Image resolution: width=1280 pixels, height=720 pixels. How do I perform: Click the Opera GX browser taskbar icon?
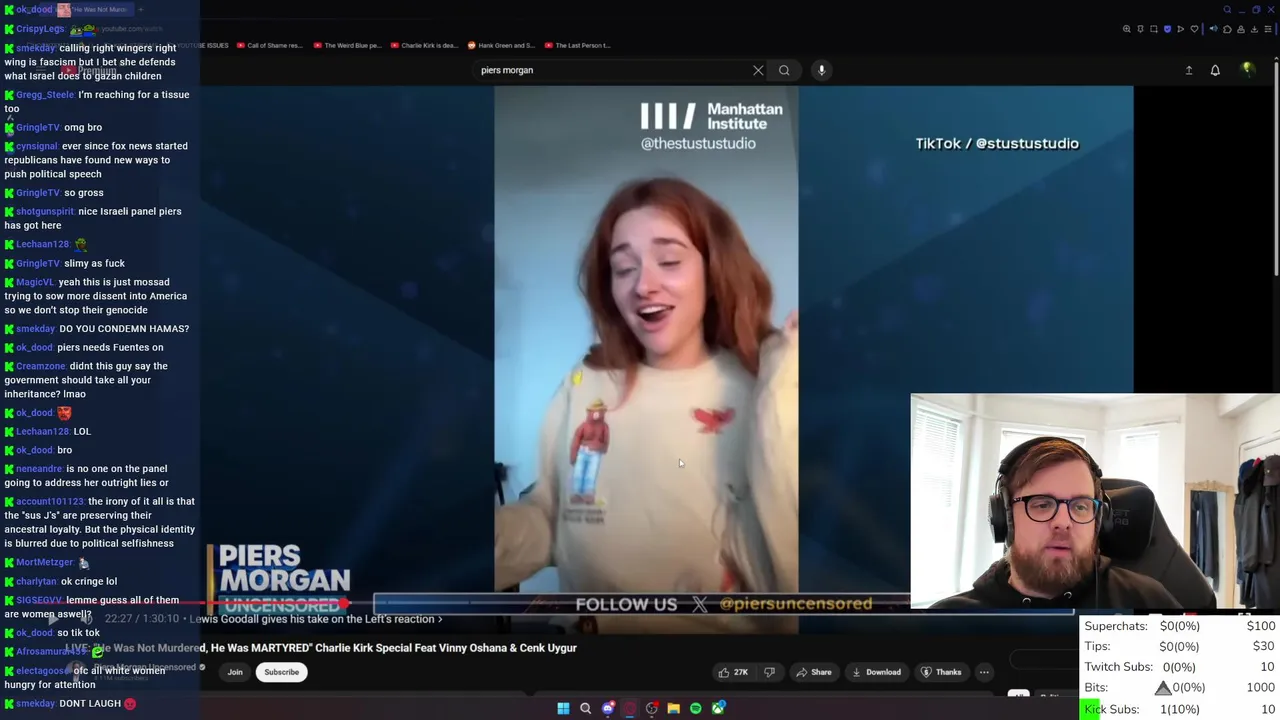(x=630, y=709)
